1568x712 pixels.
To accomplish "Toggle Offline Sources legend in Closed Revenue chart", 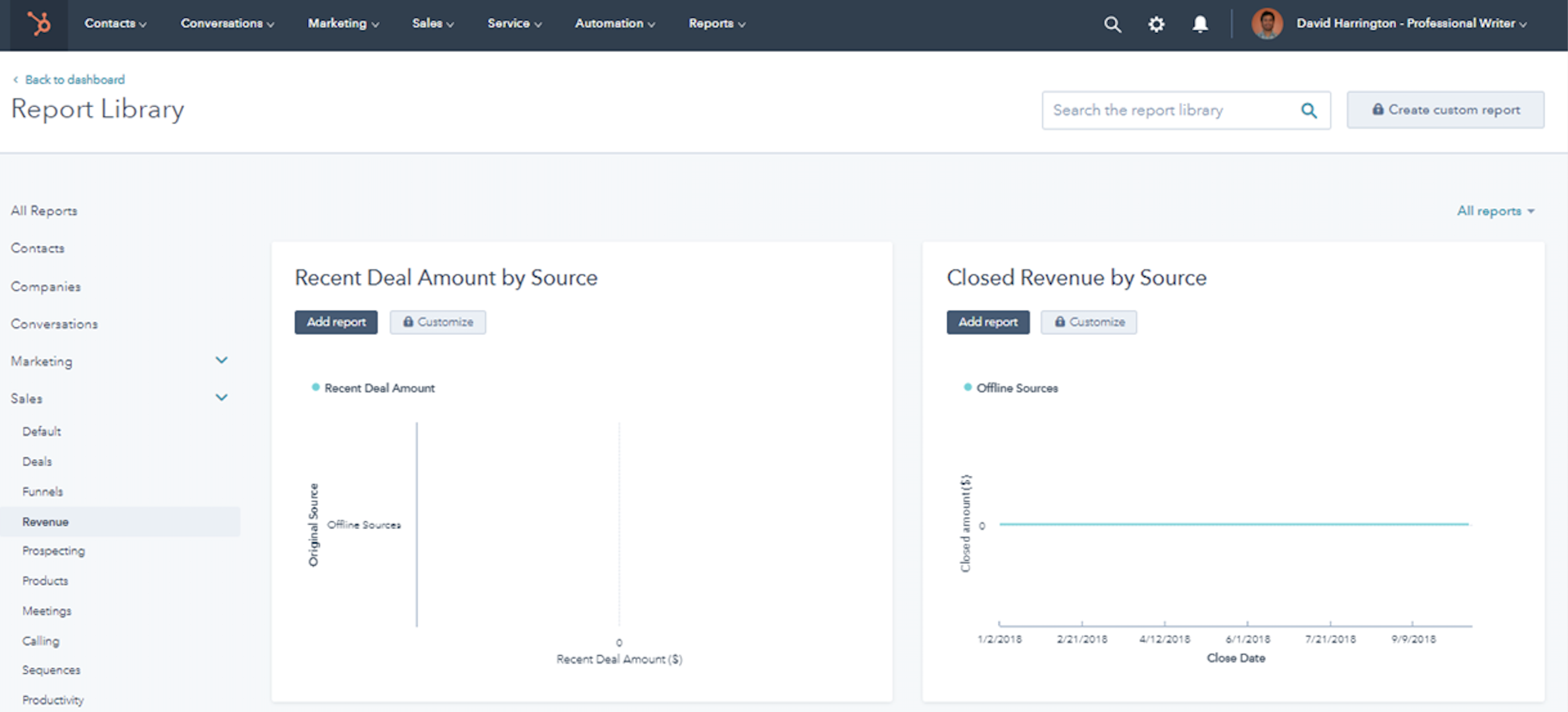I will pyautogui.click(x=968, y=388).
